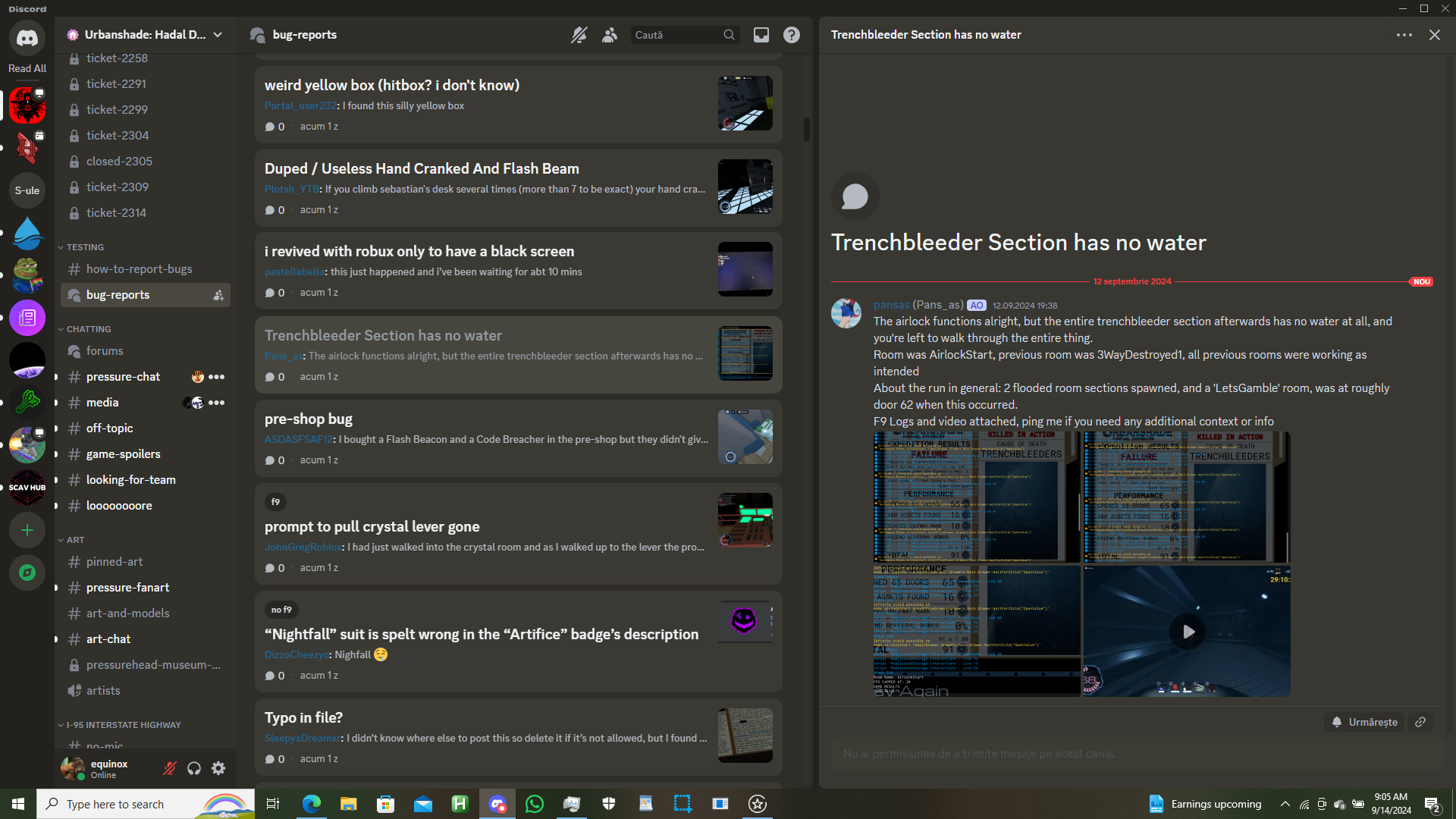Open Discord direct messages home icon
Image resolution: width=1456 pixels, height=819 pixels.
tap(27, 38)
